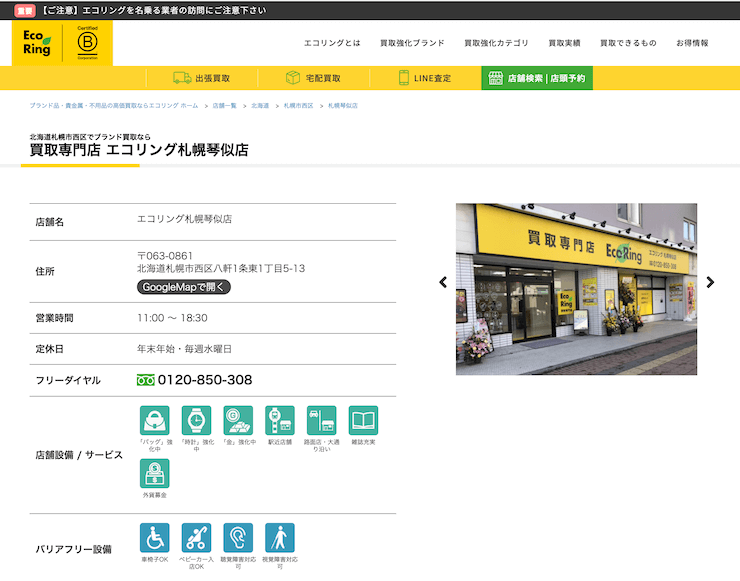The image size is (740, 581).
Task: Select the 宅配買取 tab
Action: tap(313, 78)
